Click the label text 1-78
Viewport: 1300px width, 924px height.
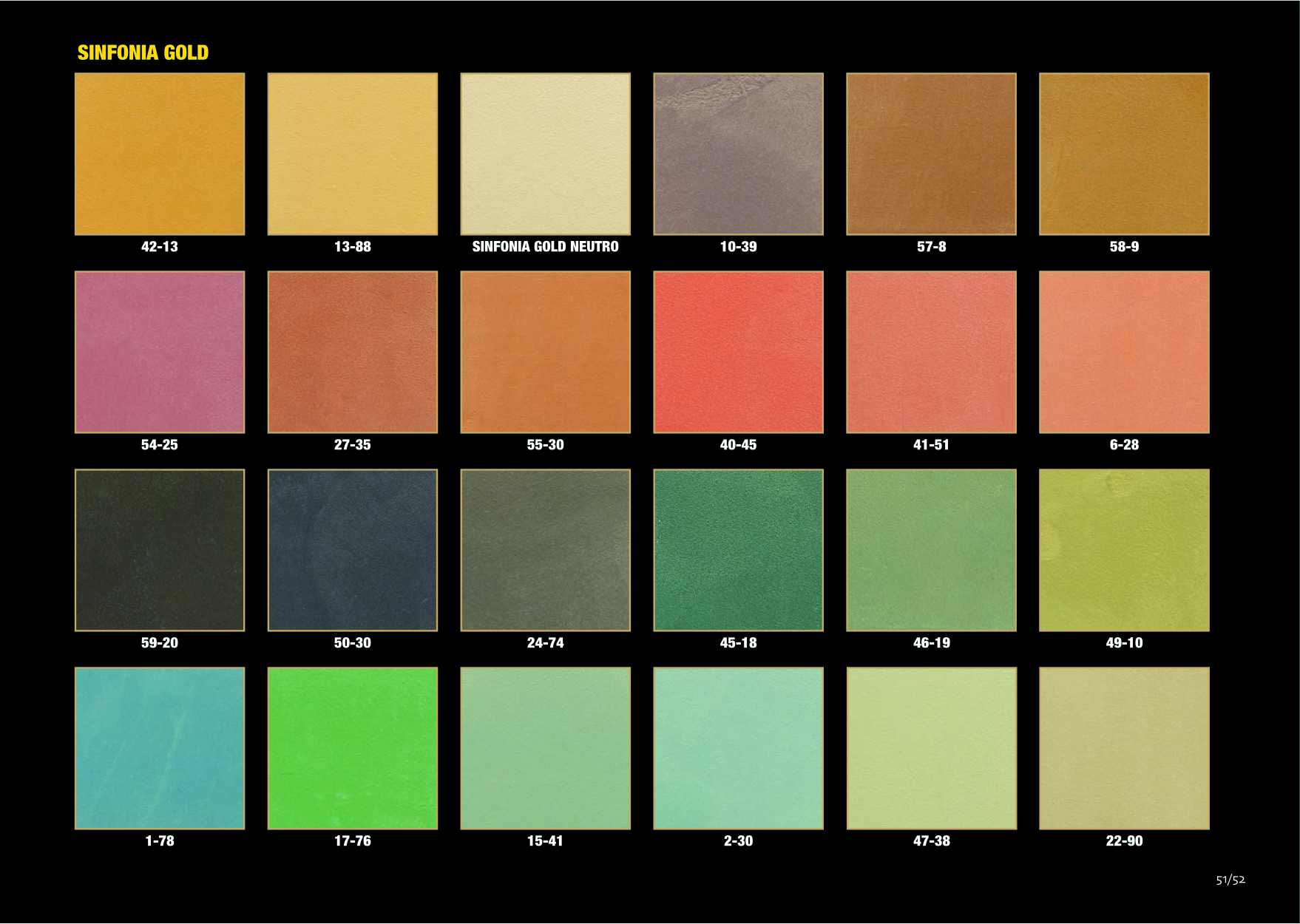click(x=160, y=841)
